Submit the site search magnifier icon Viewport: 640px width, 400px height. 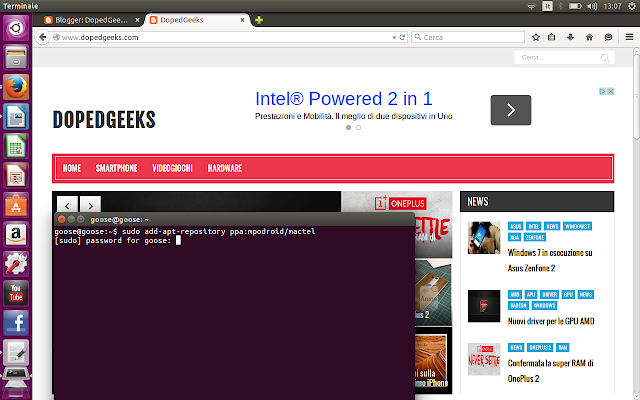click(x=604, y=58)
